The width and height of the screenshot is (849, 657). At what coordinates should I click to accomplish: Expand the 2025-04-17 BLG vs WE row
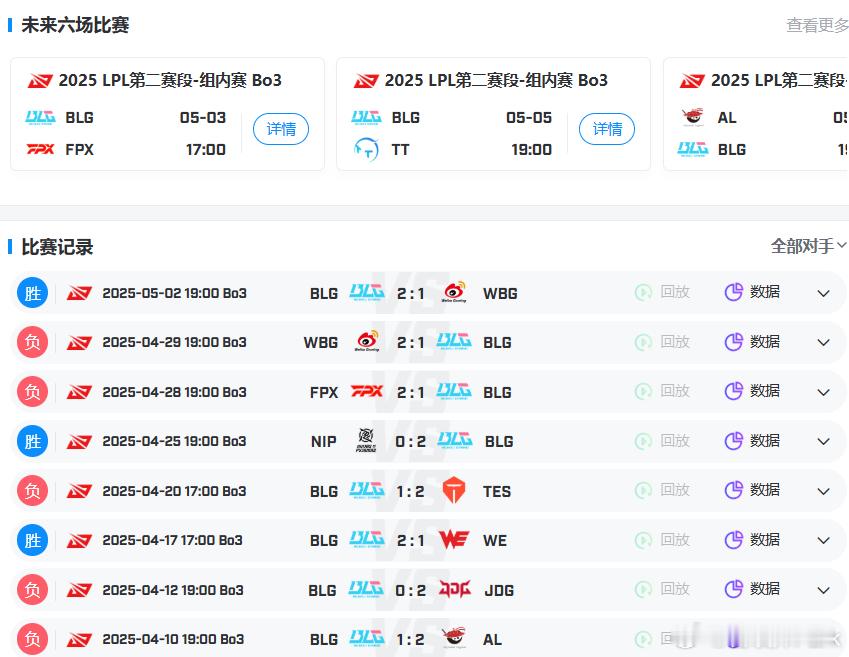(824, 541)
